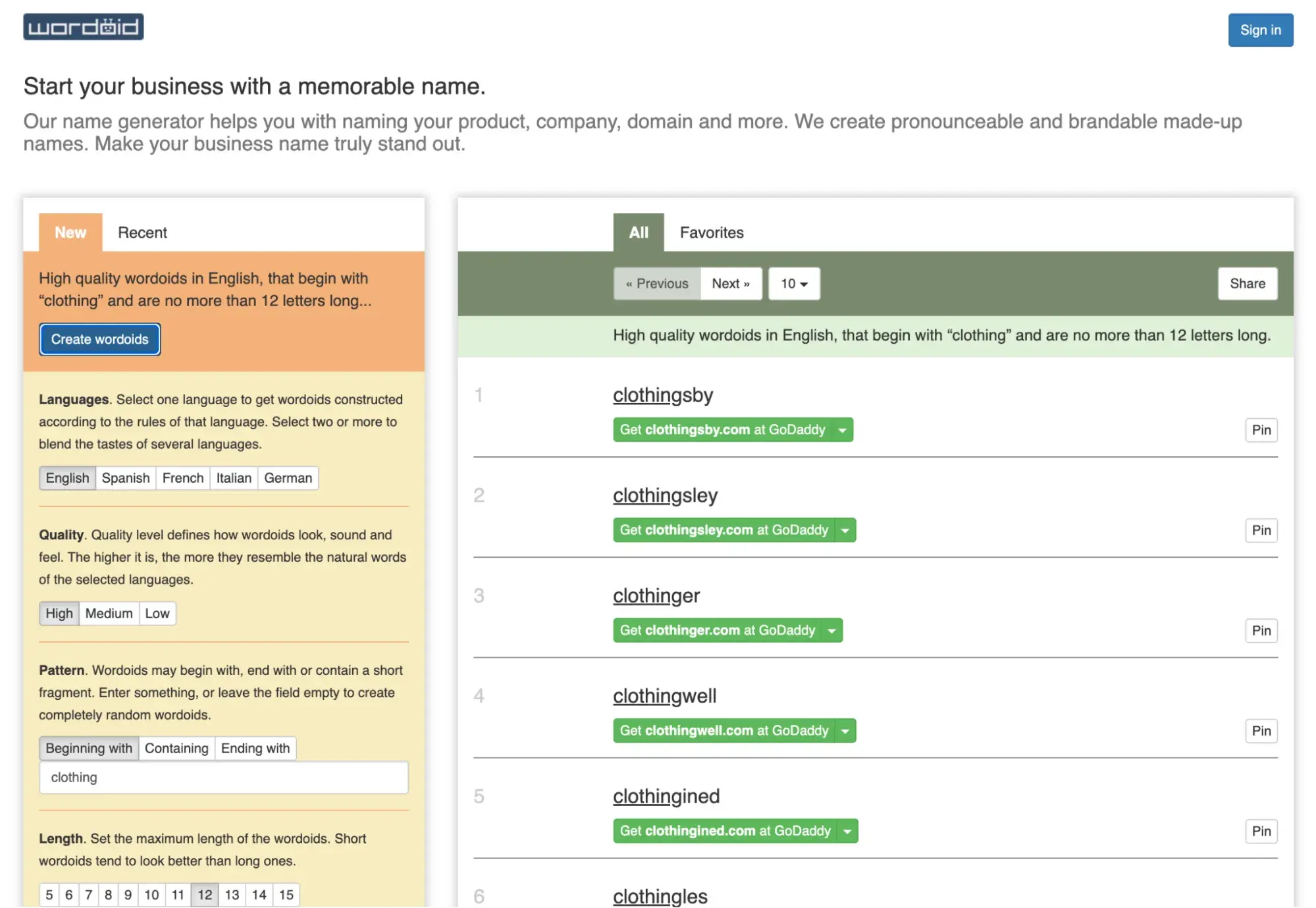Expand registrar dropdown for clothingsley.com
Viewport: 1316px width, 908px height.
[x=845, y=530]
